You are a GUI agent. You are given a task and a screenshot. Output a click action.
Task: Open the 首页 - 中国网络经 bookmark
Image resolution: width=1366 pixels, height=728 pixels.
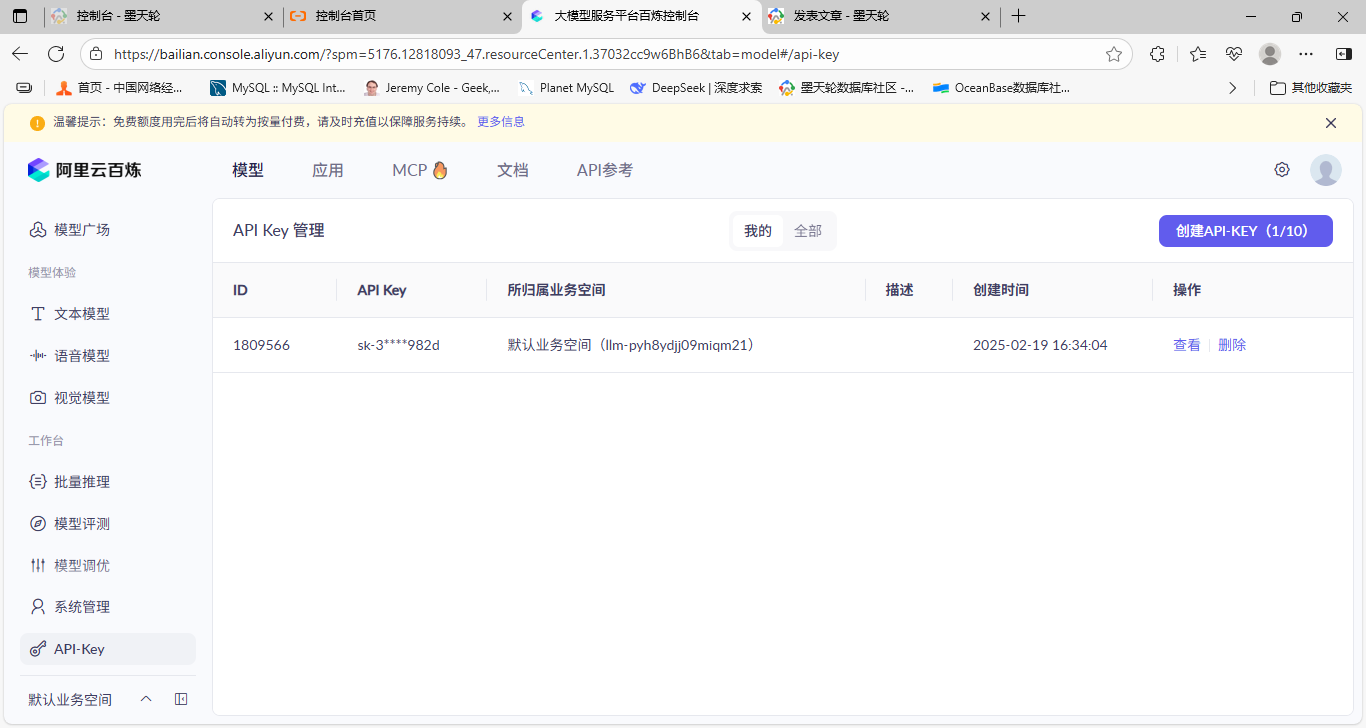tap(120, 88)
